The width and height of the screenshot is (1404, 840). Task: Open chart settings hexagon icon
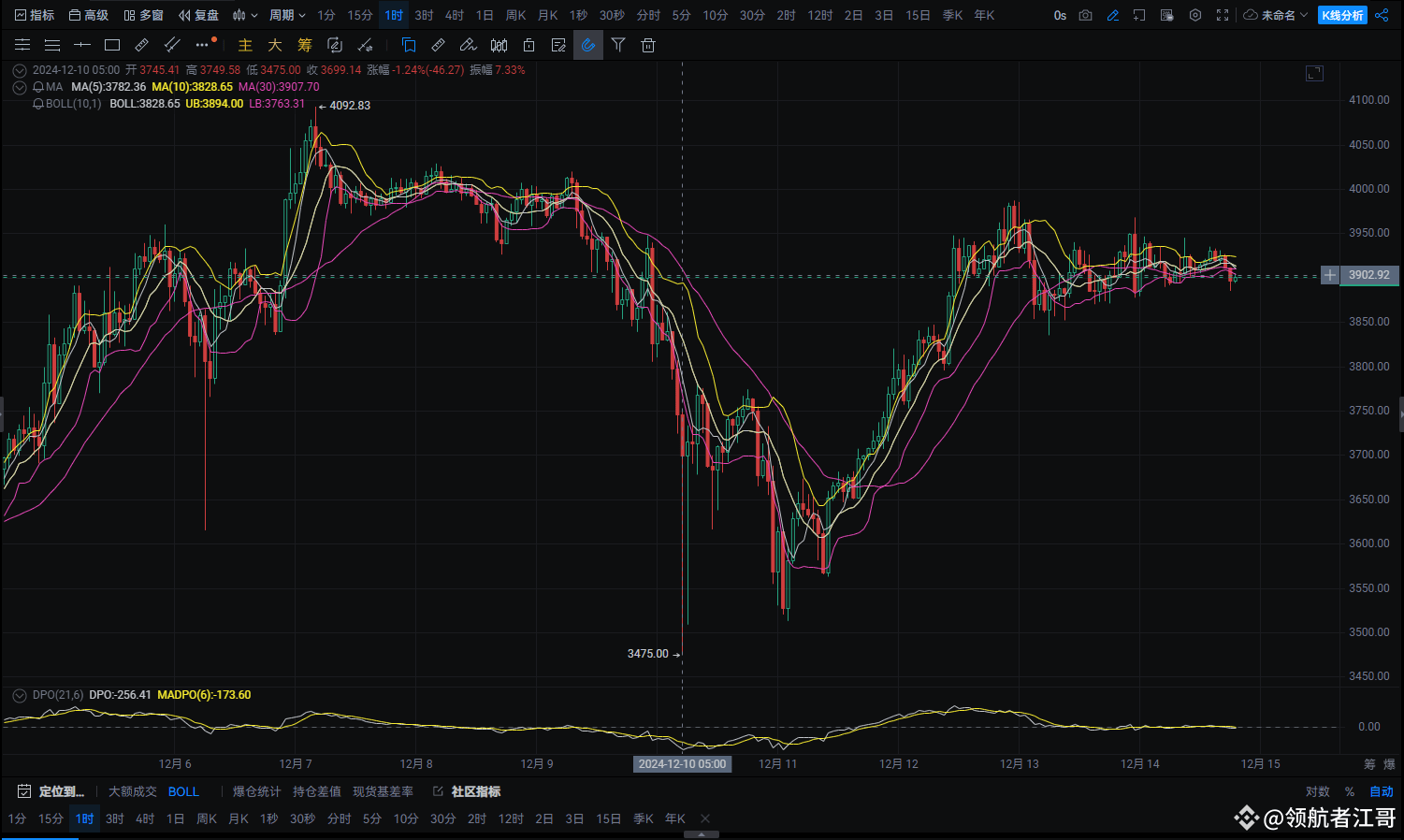(x=1194, y=15)
